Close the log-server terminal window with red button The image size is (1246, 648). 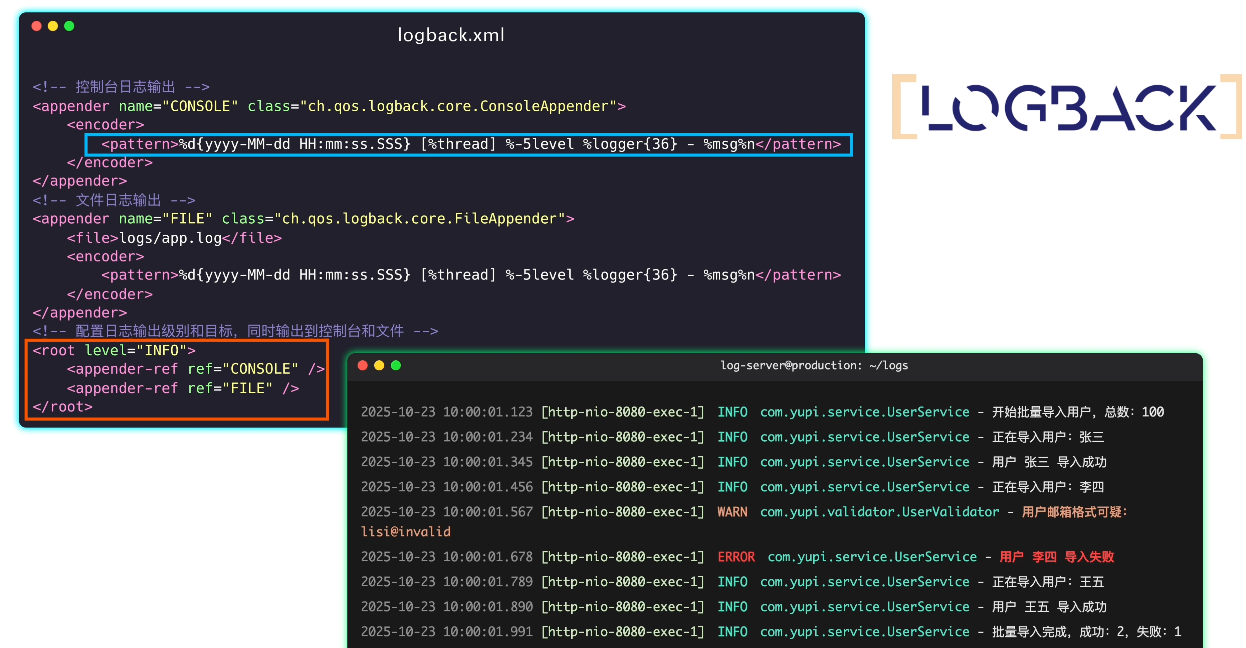point(363,366)
